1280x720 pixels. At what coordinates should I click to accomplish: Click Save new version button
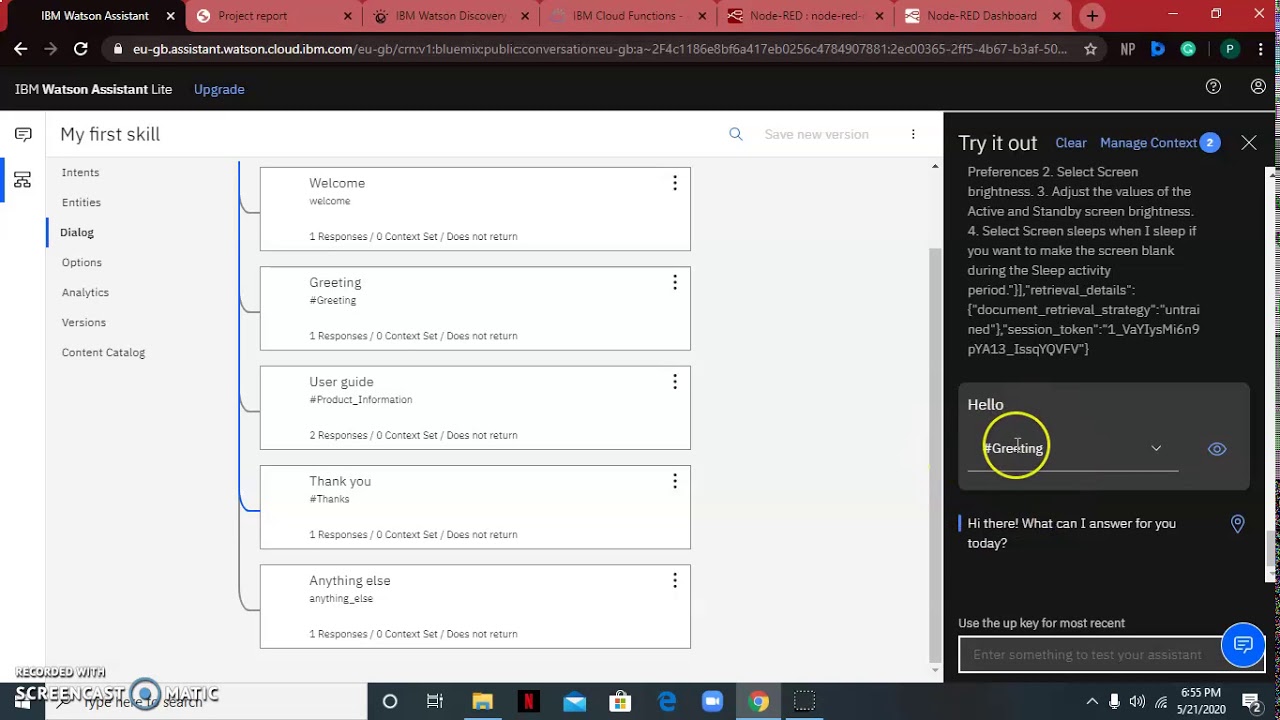coord(816,134)
